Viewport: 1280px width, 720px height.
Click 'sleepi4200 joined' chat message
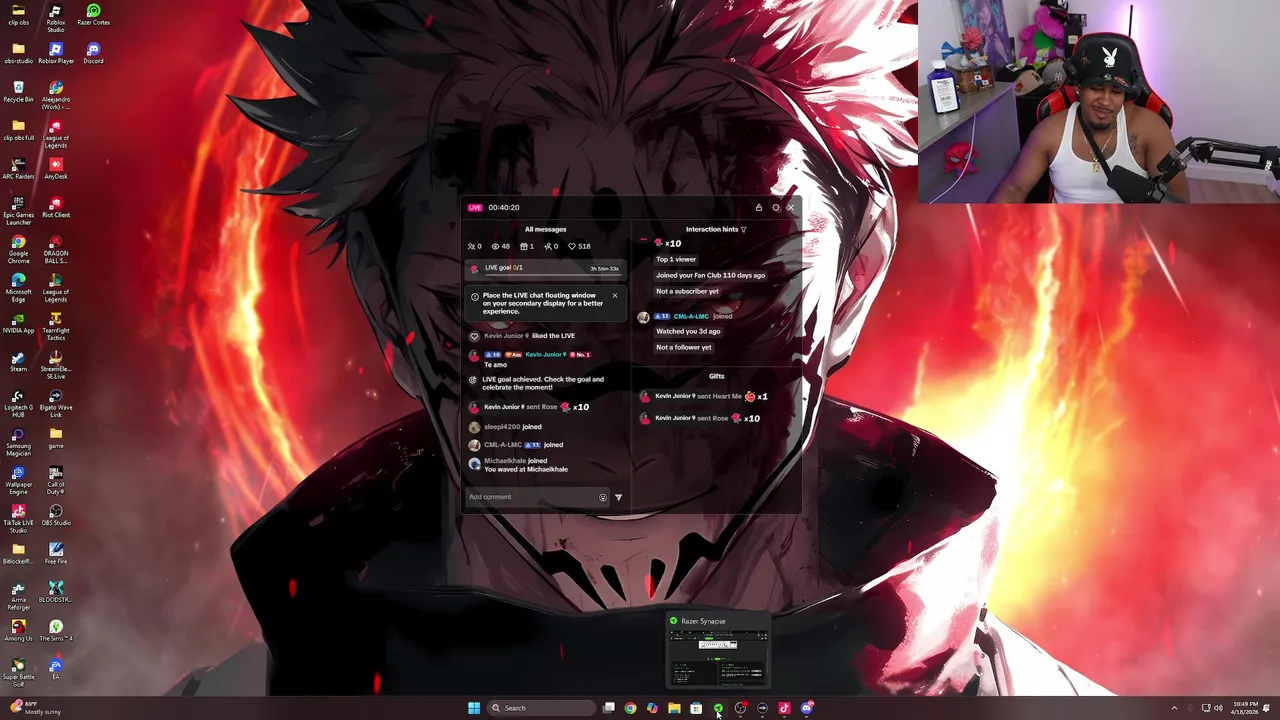(x=512, y=427)
